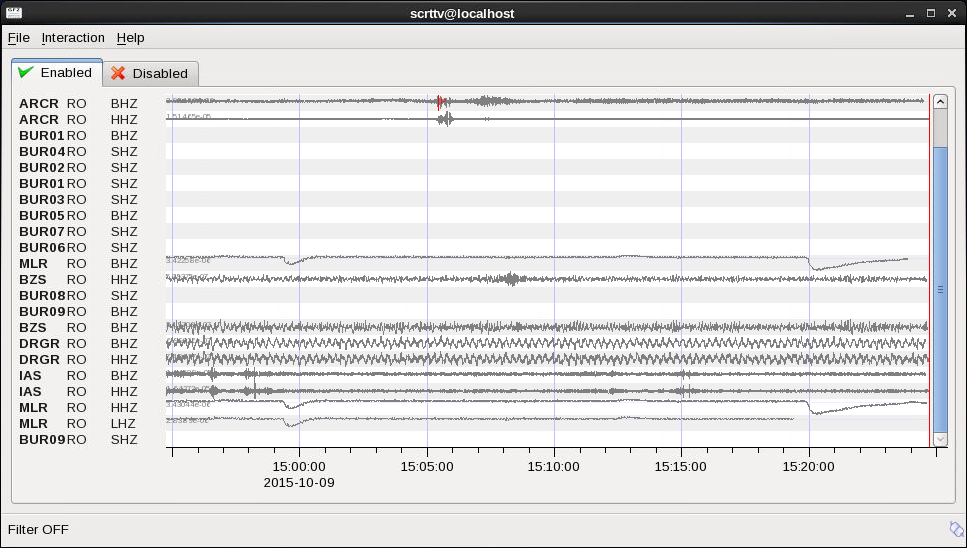
Task: Maximize the scrttv window
Action: (x=931, y=13)
